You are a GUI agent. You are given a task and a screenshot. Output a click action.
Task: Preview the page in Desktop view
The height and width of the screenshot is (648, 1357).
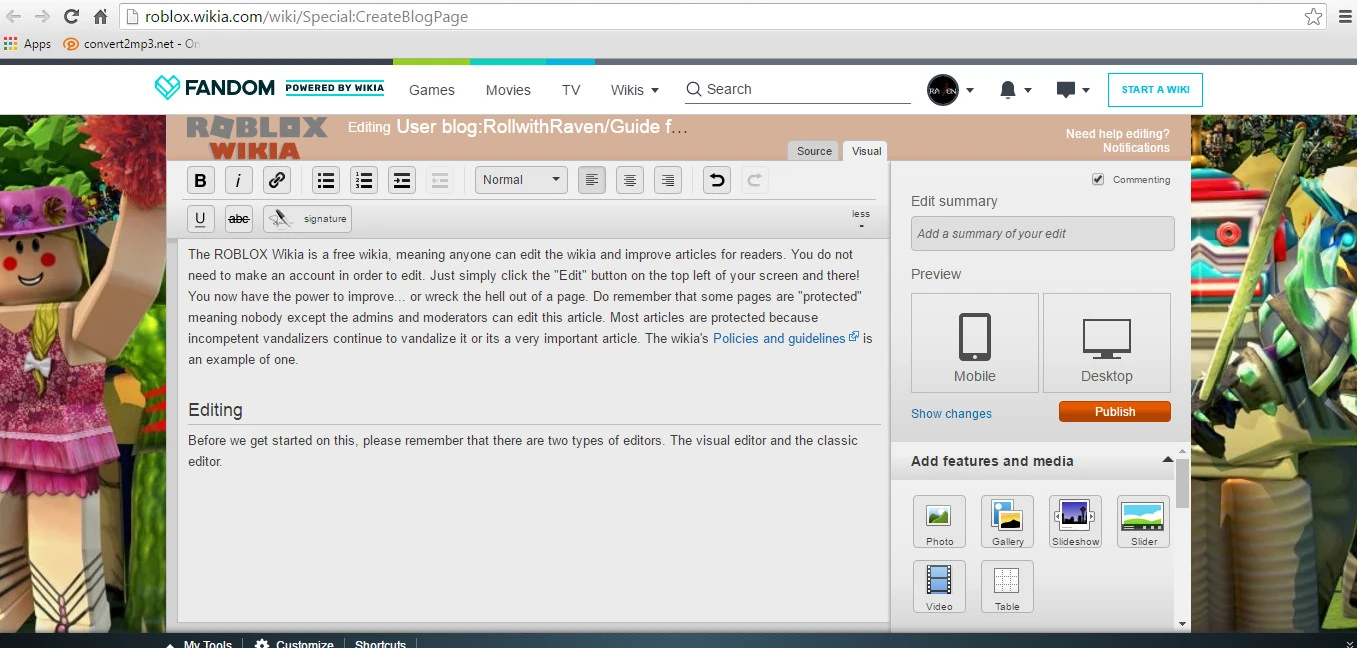point(1107,343)
